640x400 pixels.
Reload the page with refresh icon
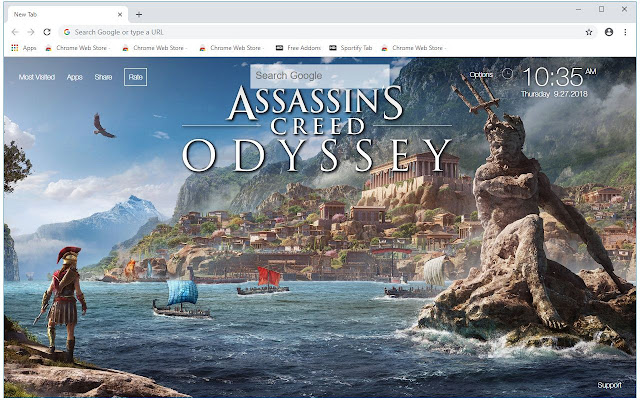point(47,32)
